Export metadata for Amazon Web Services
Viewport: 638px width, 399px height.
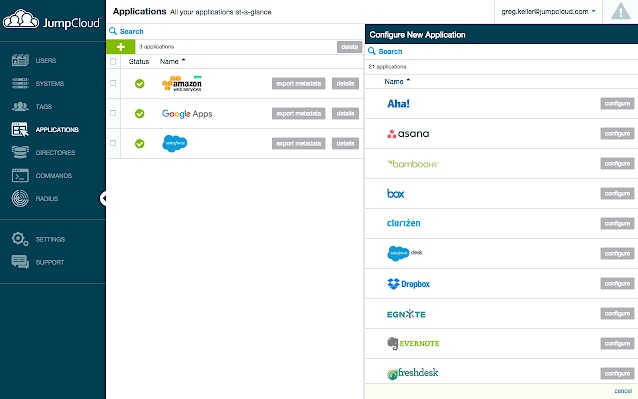[x=299, y=83]
